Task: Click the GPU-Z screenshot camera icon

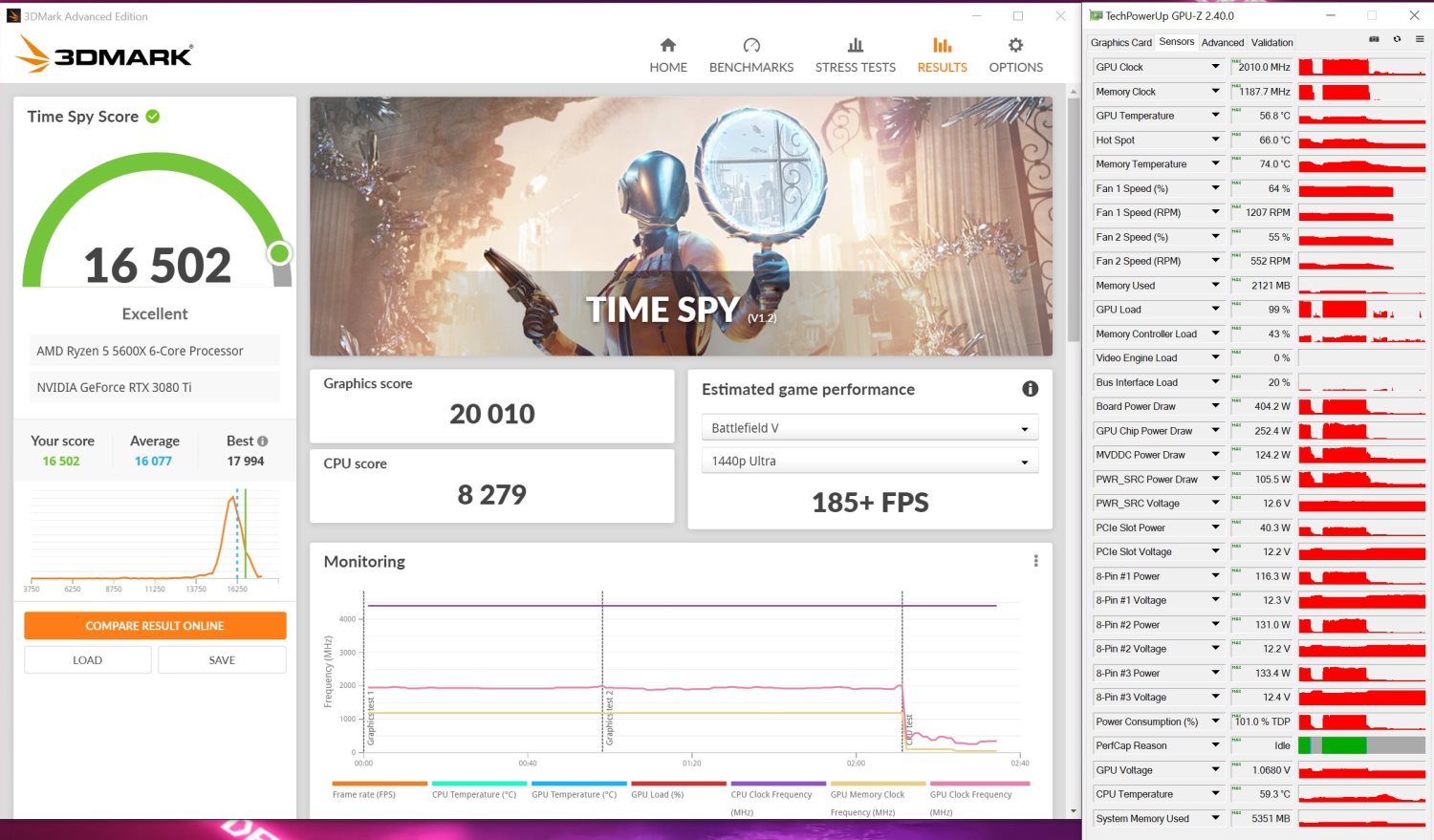Action: (1374, 39)
